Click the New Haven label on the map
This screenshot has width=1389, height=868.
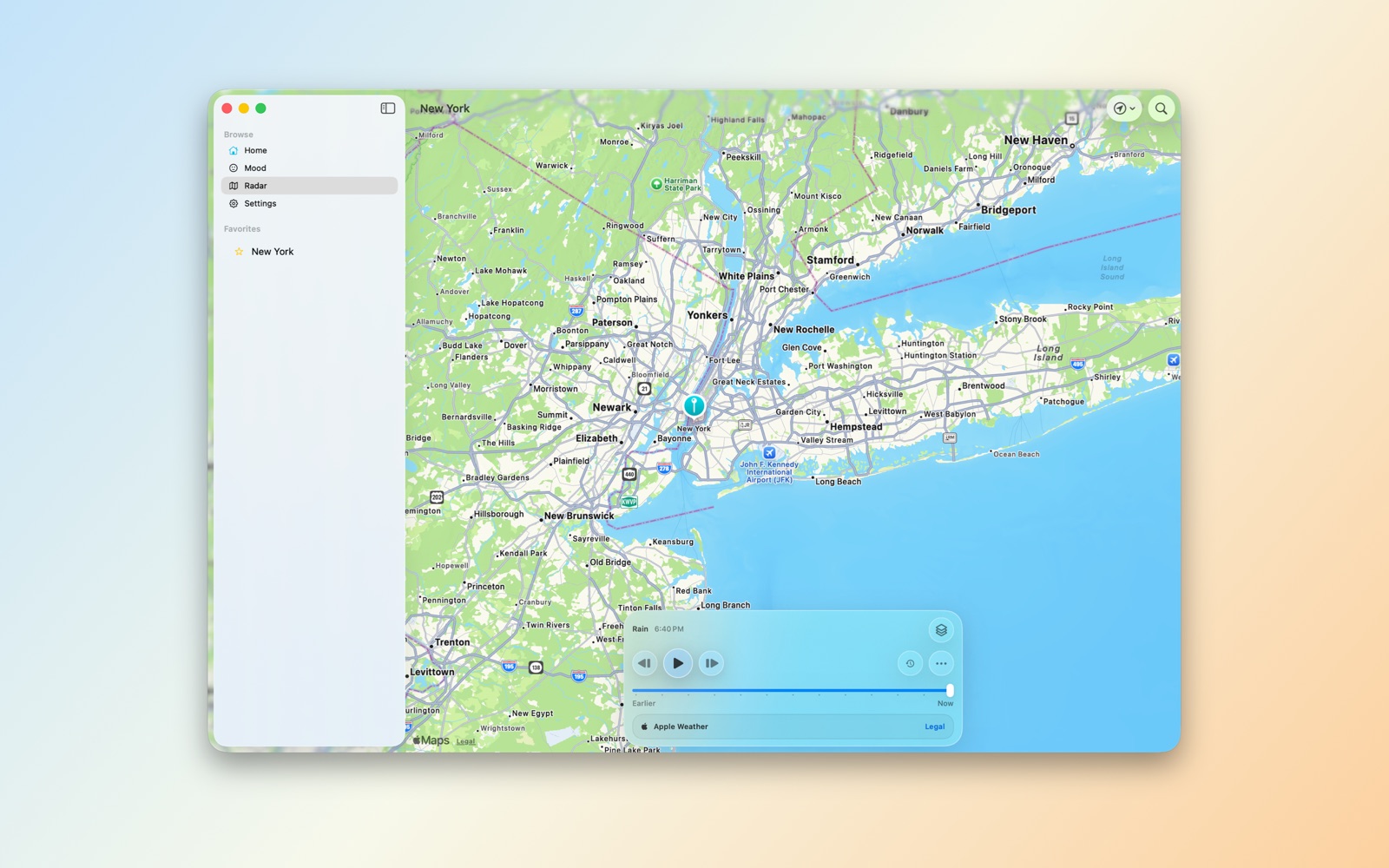pyautogui.click(x=1036, y=140)
